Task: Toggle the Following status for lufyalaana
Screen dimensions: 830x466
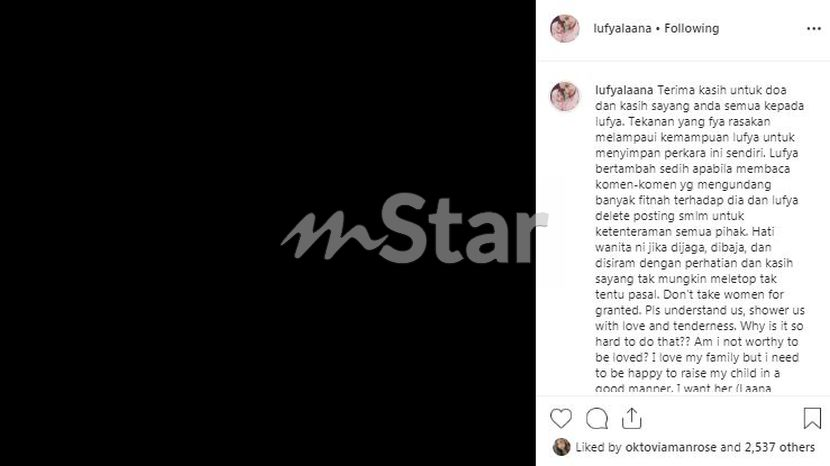Action: click(691, 29)
